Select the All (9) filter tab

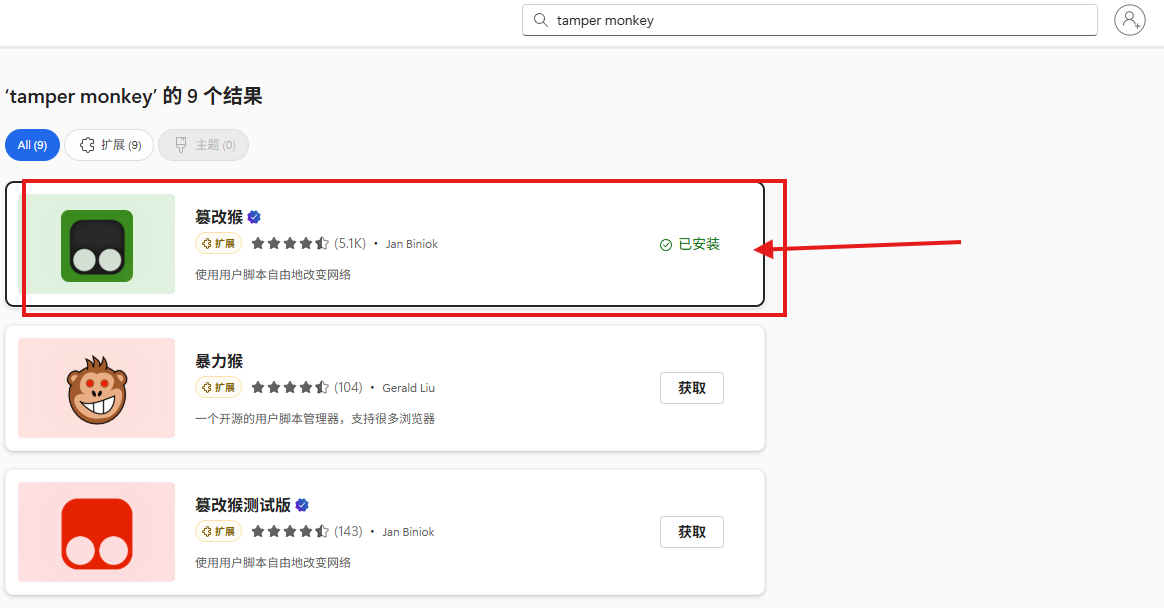[33, 145]
